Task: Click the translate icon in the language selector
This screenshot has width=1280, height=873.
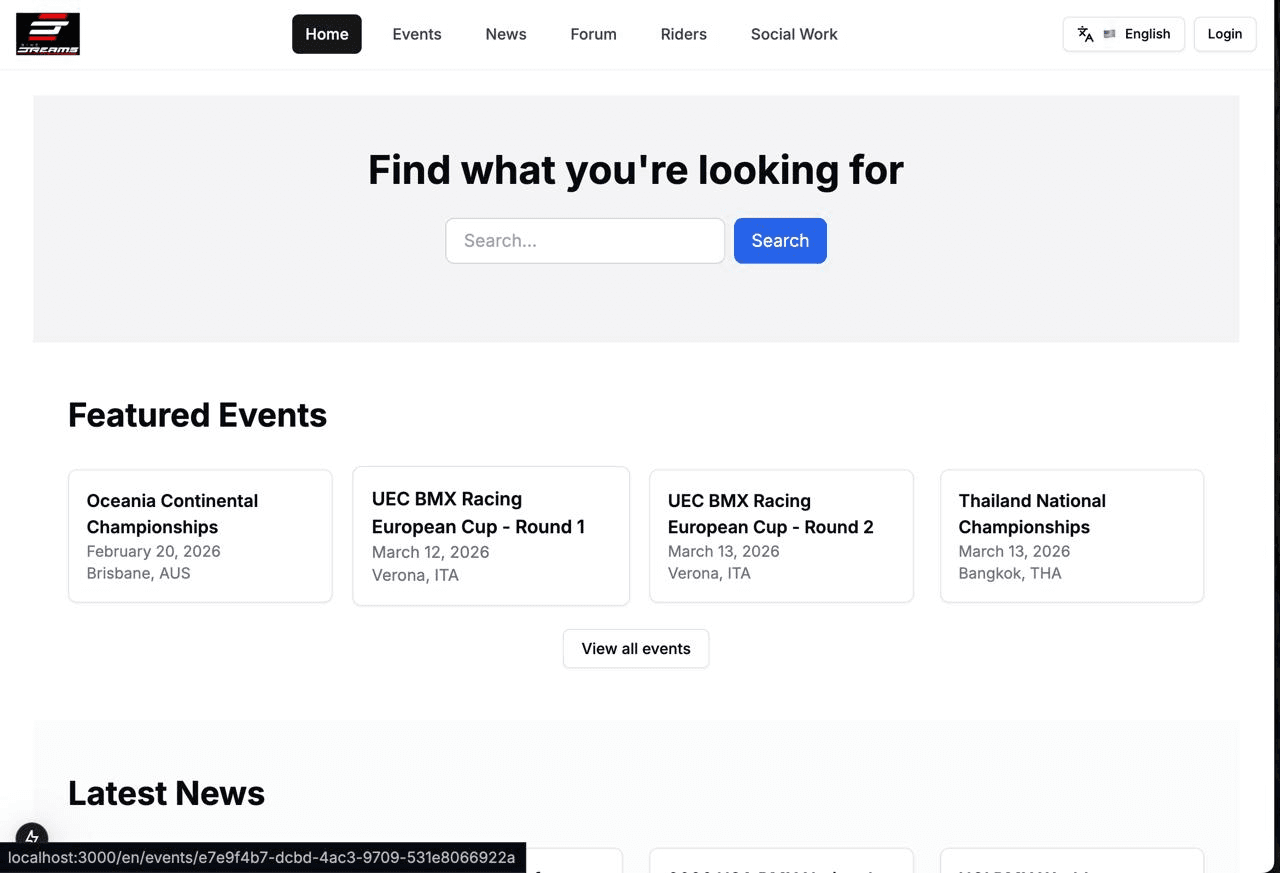Action: pos(1085,34)
